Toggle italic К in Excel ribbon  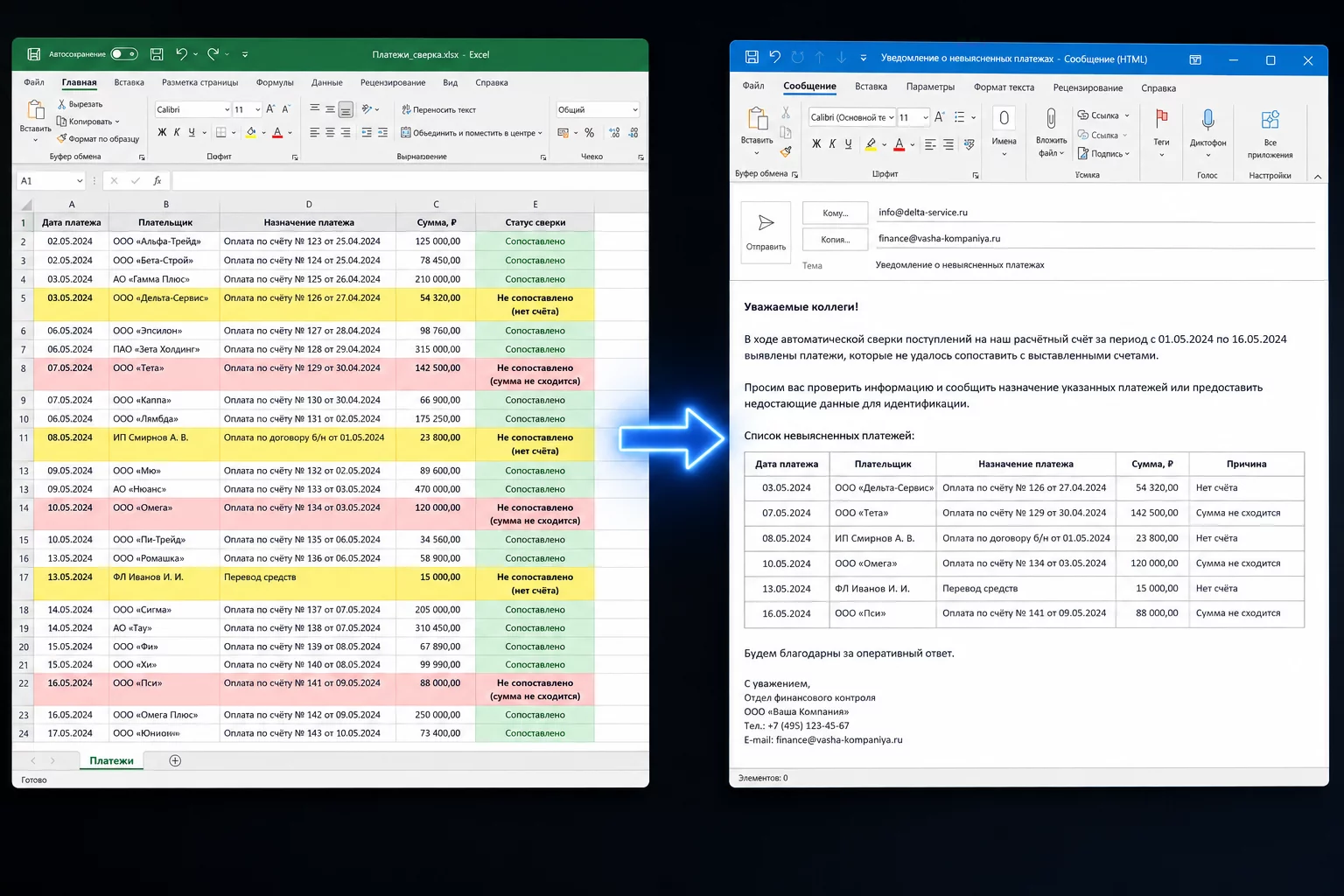tap(177, 133)
